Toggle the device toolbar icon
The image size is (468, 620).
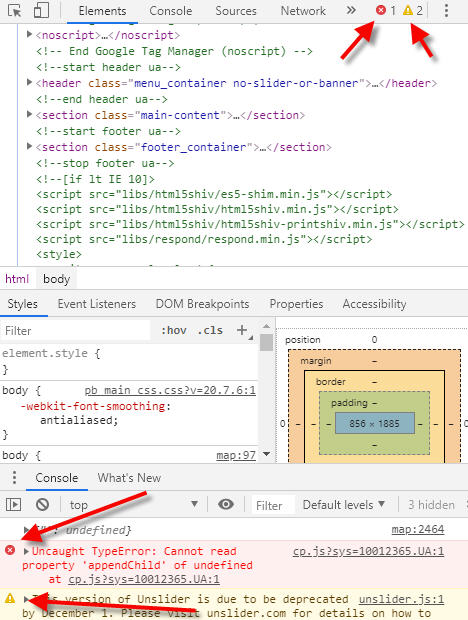coord(41,11)
